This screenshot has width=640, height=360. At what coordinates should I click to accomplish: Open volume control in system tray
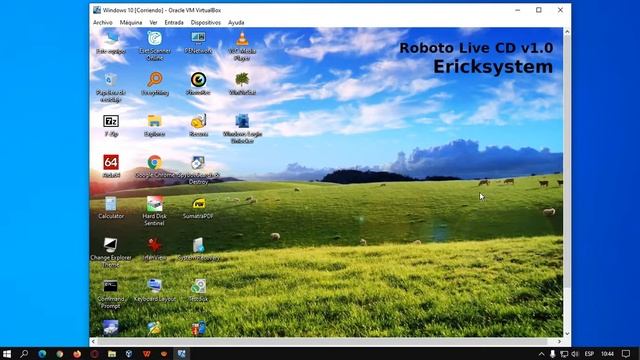click(575, 353)
